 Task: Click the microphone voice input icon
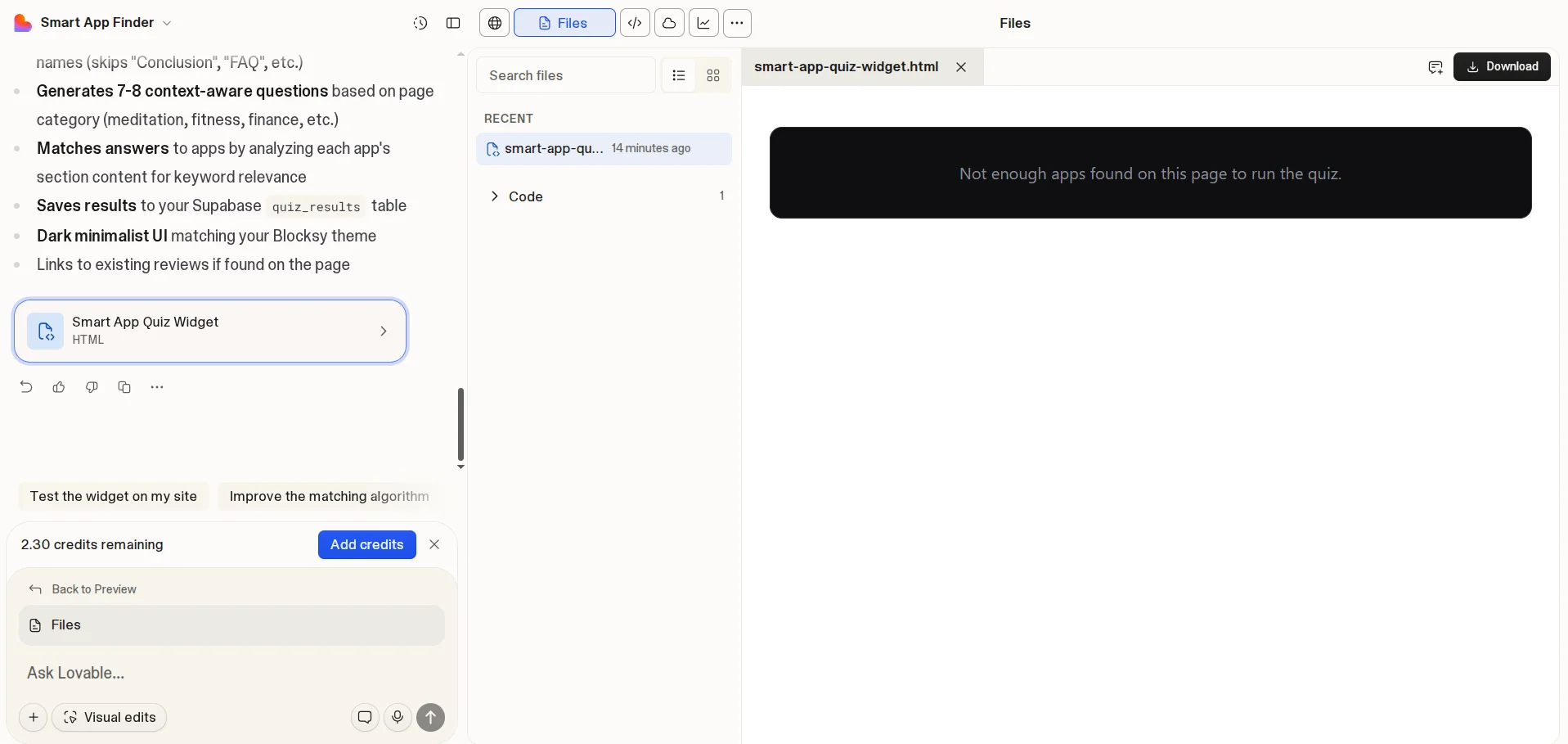pyautogui.click(x=398, y=717)
